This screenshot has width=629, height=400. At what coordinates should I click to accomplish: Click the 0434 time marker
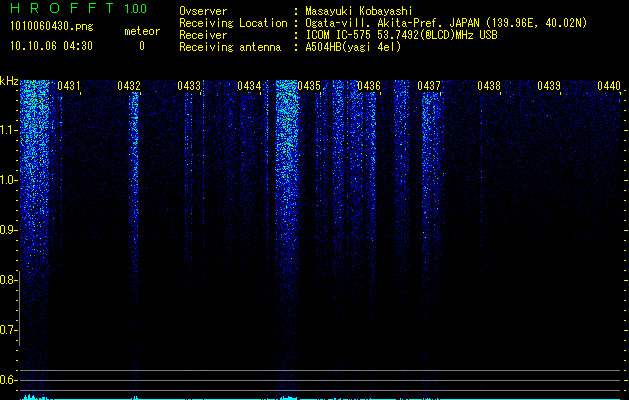click(x=249, y=86)
